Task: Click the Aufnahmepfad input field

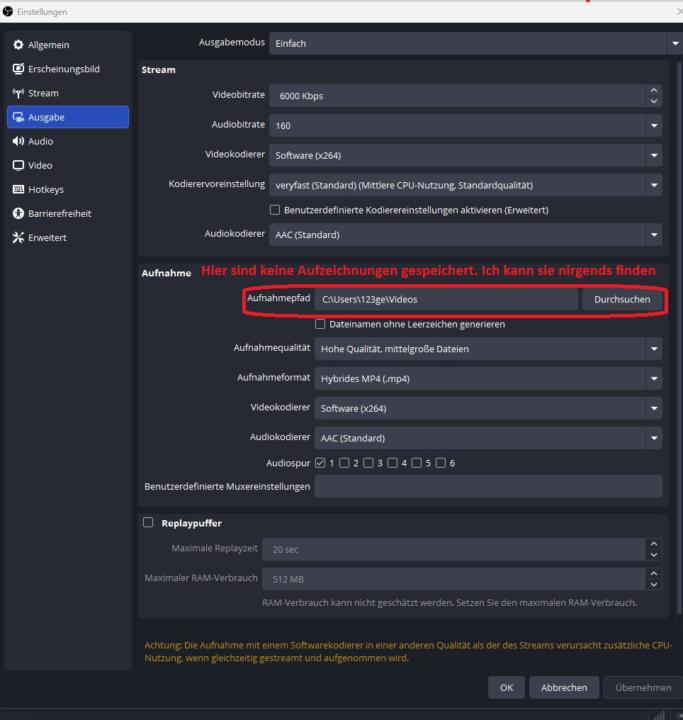Action: pyautogui.click(x=446, y=299)
